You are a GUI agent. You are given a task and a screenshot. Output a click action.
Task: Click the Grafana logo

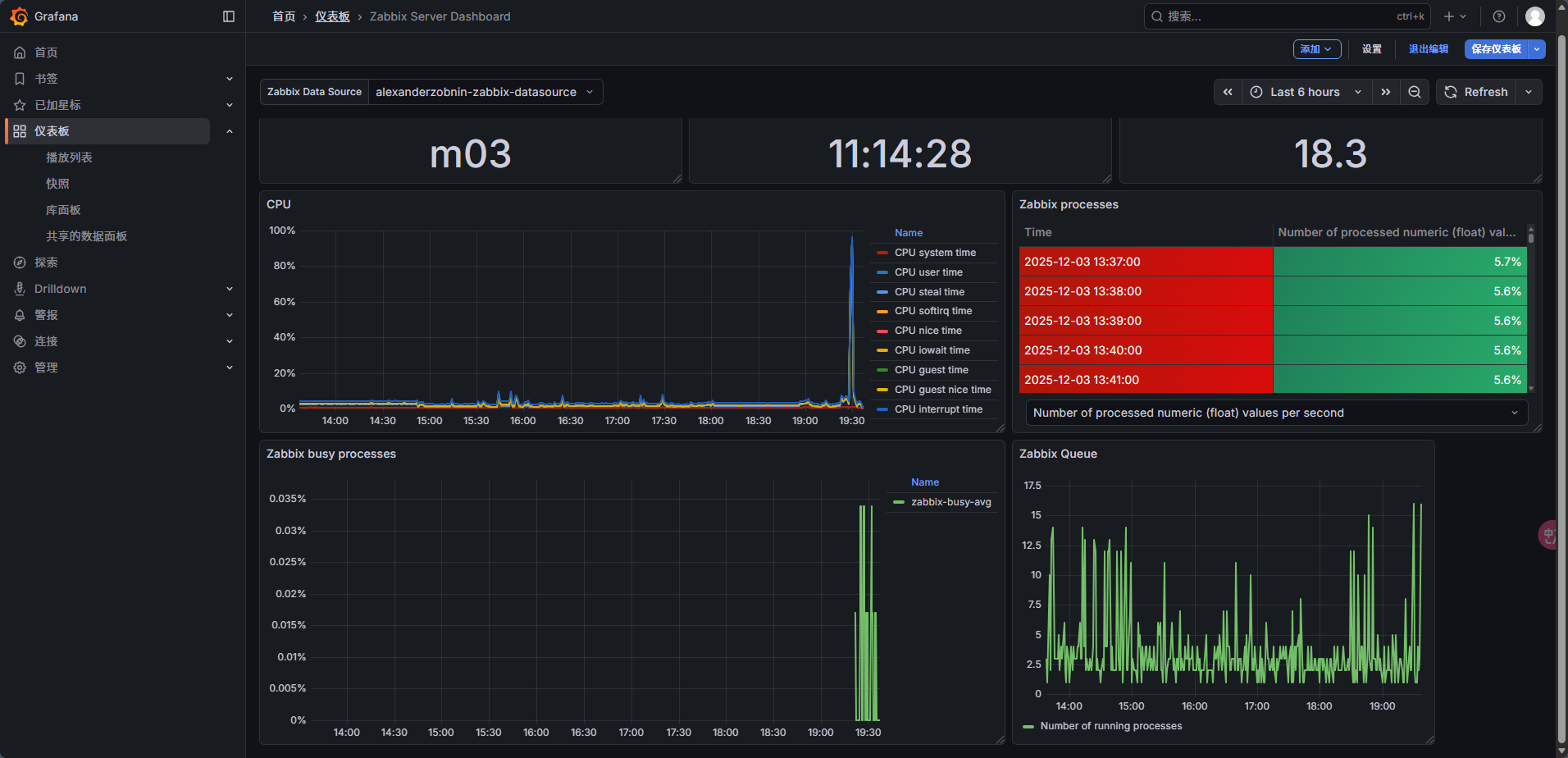19,16
